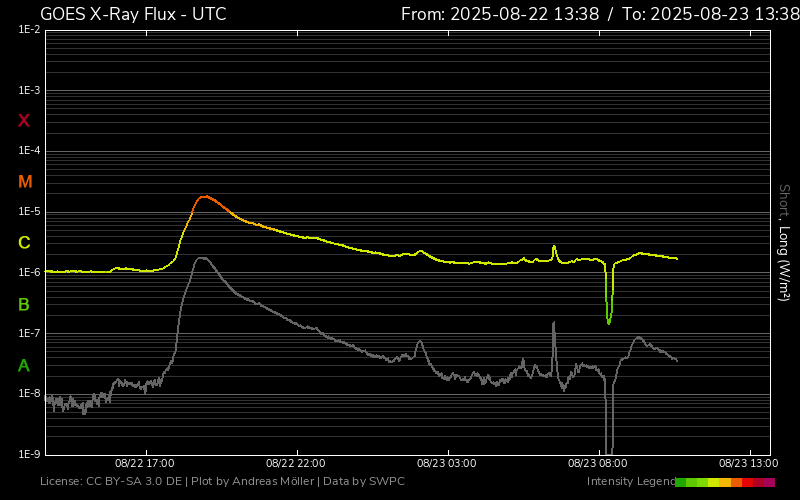Click the red X flare class label
Screen dimensions: 800x500
(x=23, y=121)
